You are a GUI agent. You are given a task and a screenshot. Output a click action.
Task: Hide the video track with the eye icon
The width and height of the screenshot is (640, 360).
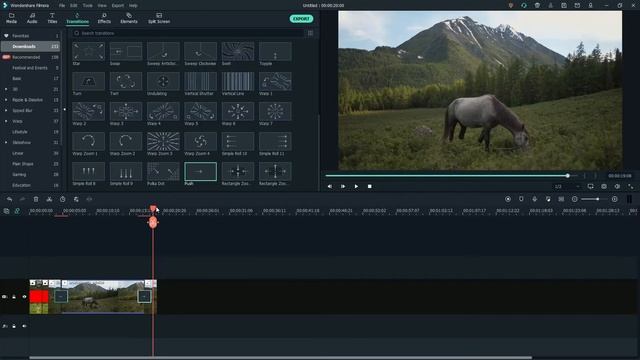(24, 297)
